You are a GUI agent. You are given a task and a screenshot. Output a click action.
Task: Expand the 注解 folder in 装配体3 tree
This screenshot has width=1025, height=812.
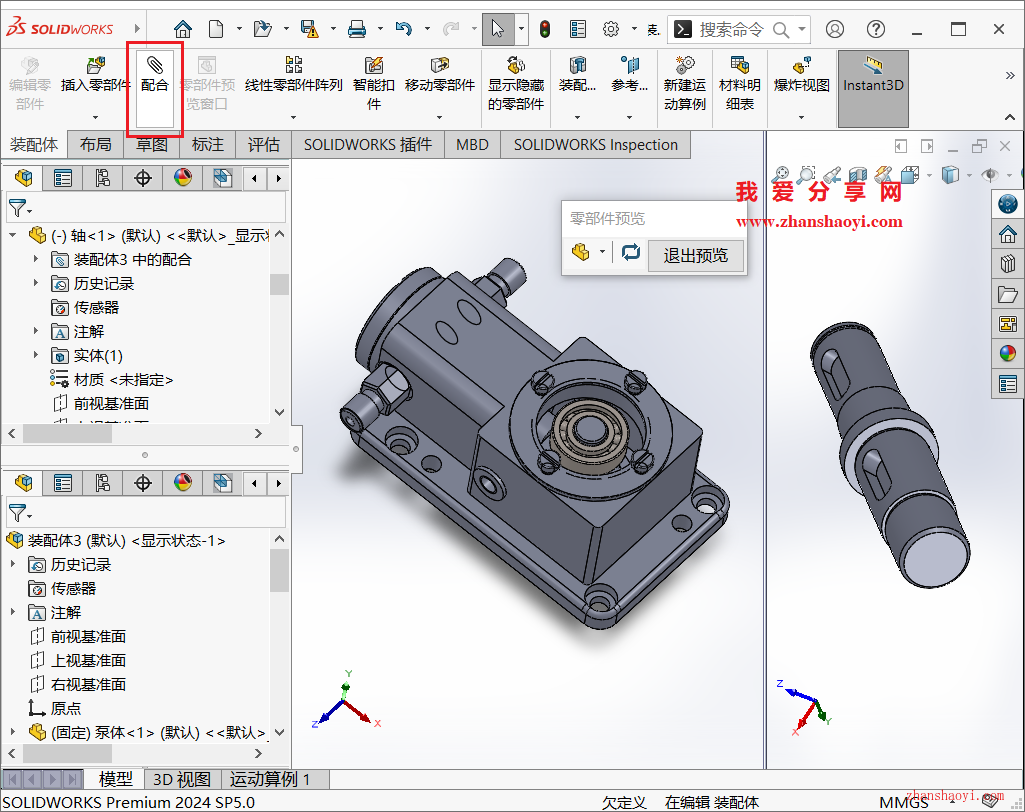pyautogui.click(x=10, y=611)
